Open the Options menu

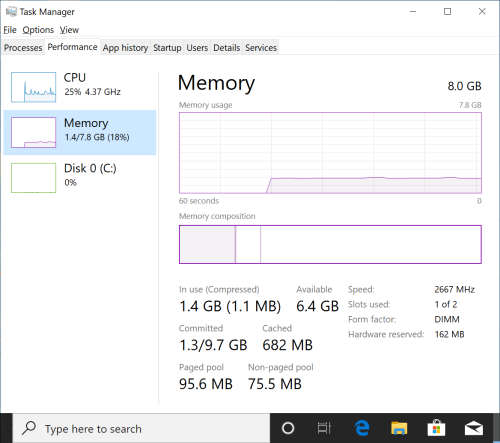pos(38,30)
